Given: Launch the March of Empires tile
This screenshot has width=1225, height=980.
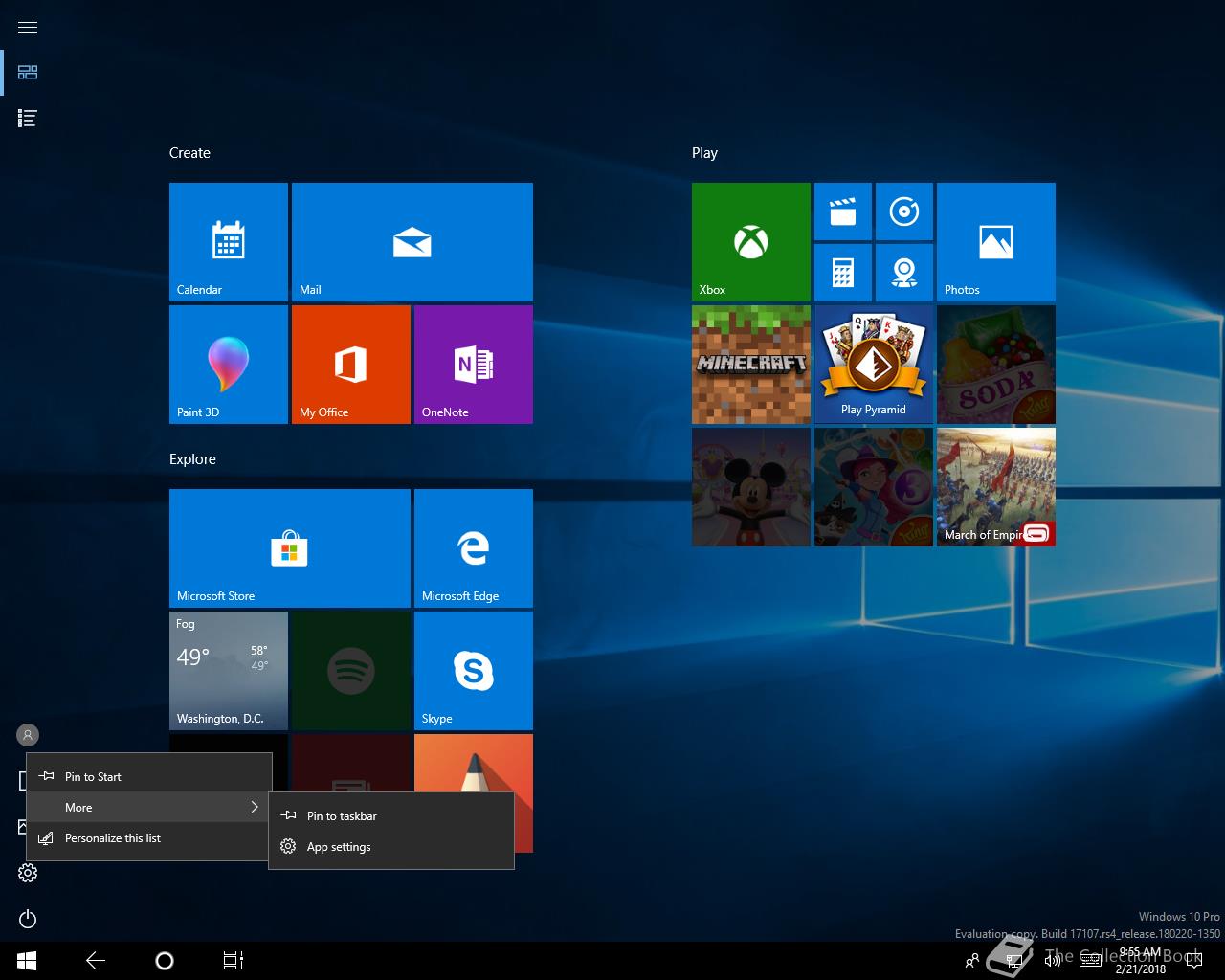Looking at the screenshot, I should tap(996, 487).
